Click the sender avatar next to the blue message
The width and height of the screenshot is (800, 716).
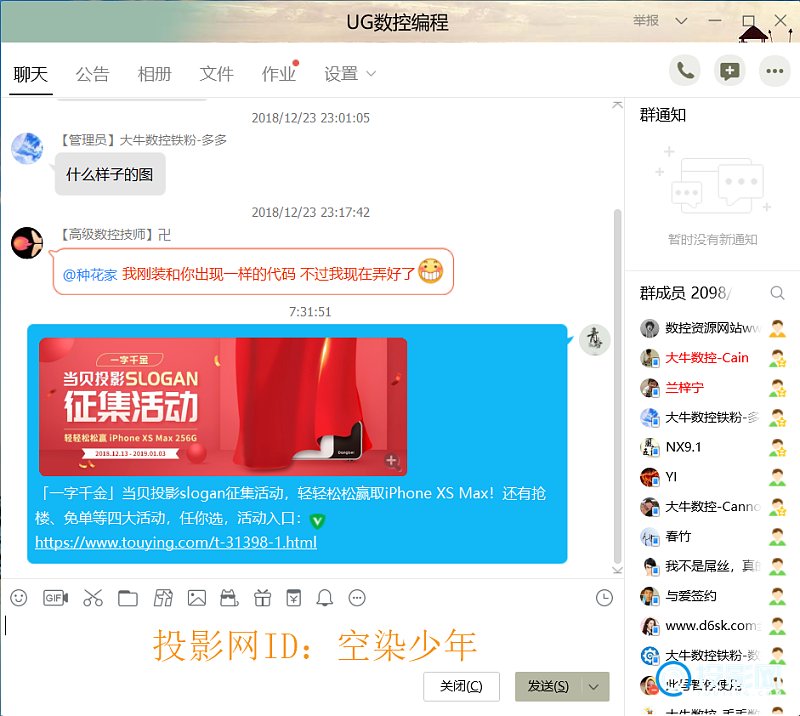pyautogui.click(x=595, y=340)
